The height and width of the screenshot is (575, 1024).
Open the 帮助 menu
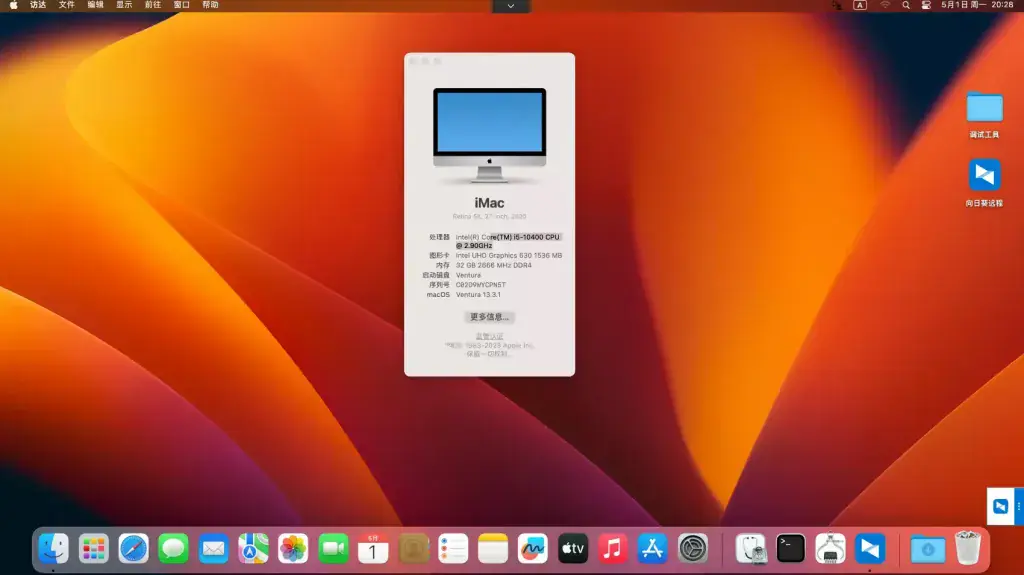point(210,5)
